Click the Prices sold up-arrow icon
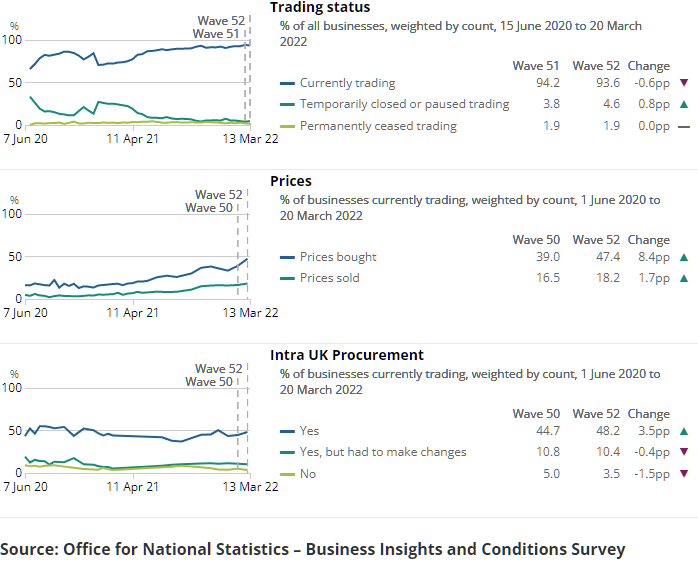698x565 pixels. click(684, 279)
